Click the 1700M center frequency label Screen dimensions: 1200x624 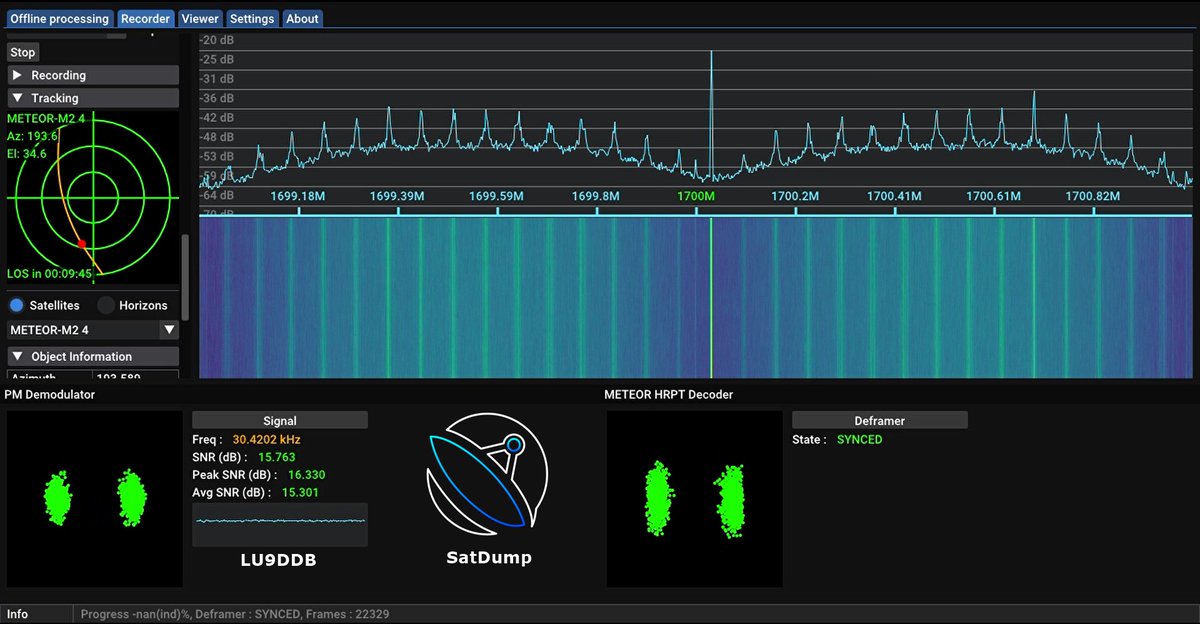pos(696,196)
